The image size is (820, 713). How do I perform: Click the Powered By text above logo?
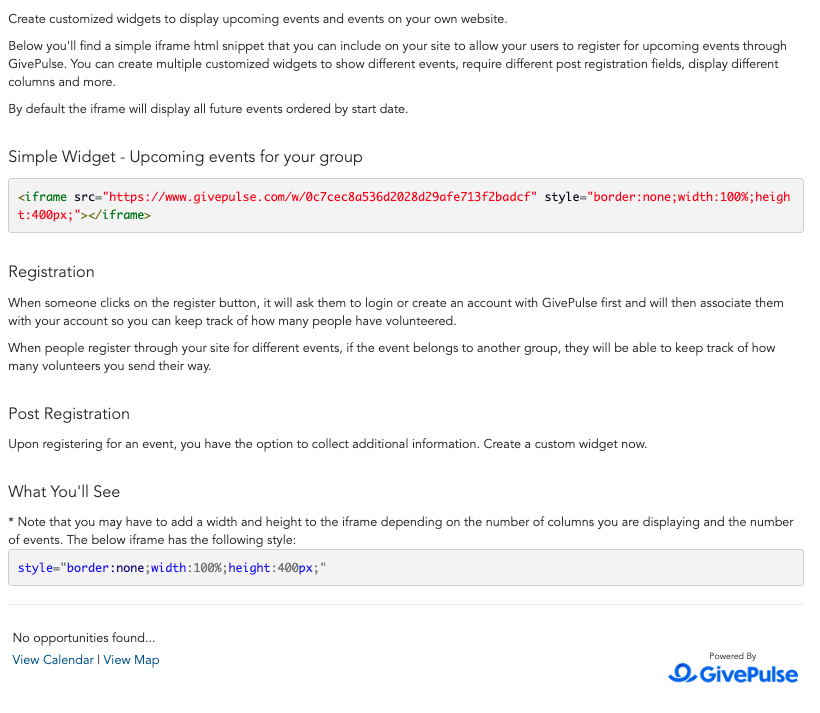(733, 656)
